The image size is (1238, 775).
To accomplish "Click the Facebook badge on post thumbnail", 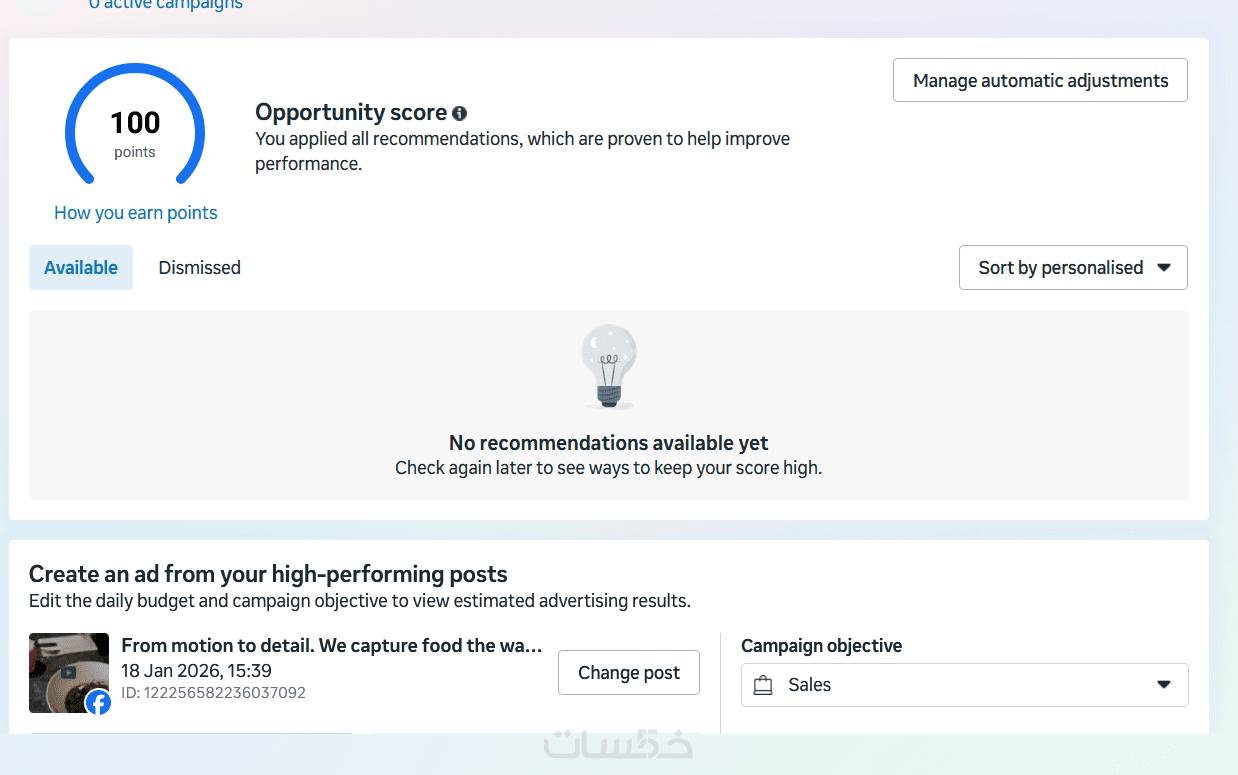I will tap(98, 703).
